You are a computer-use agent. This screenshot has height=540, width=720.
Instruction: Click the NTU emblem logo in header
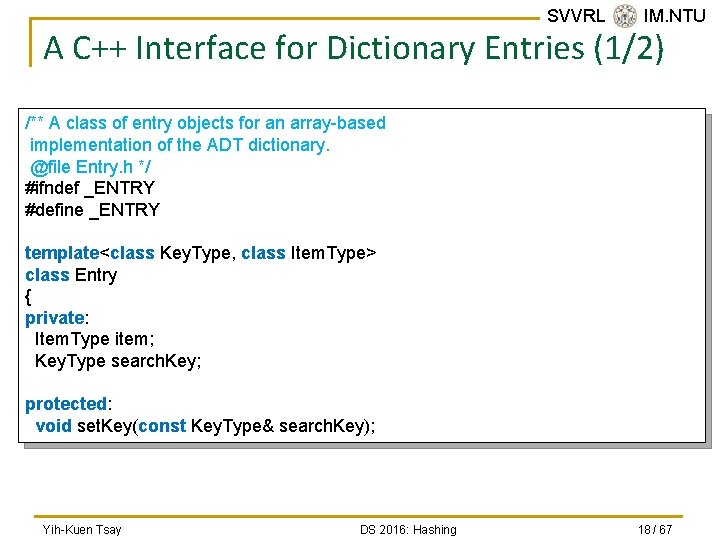624,16
